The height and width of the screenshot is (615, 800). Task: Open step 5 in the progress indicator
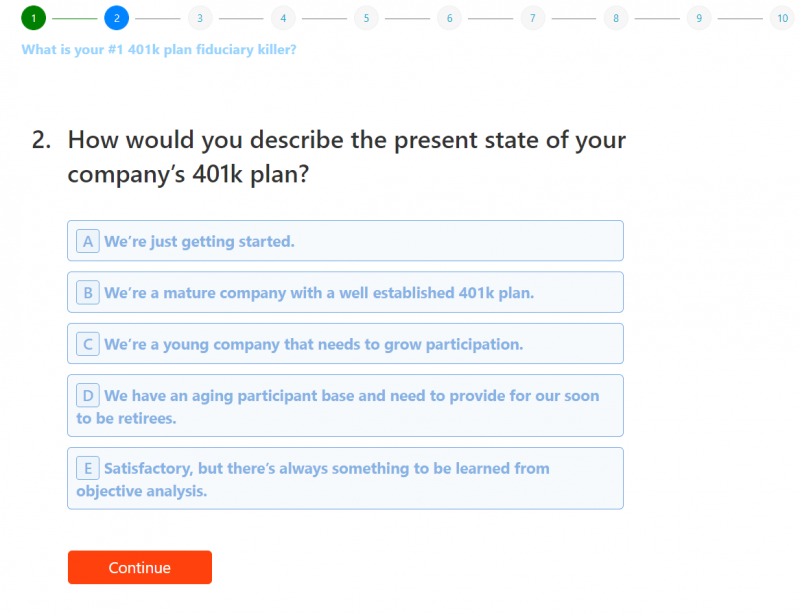366,18
